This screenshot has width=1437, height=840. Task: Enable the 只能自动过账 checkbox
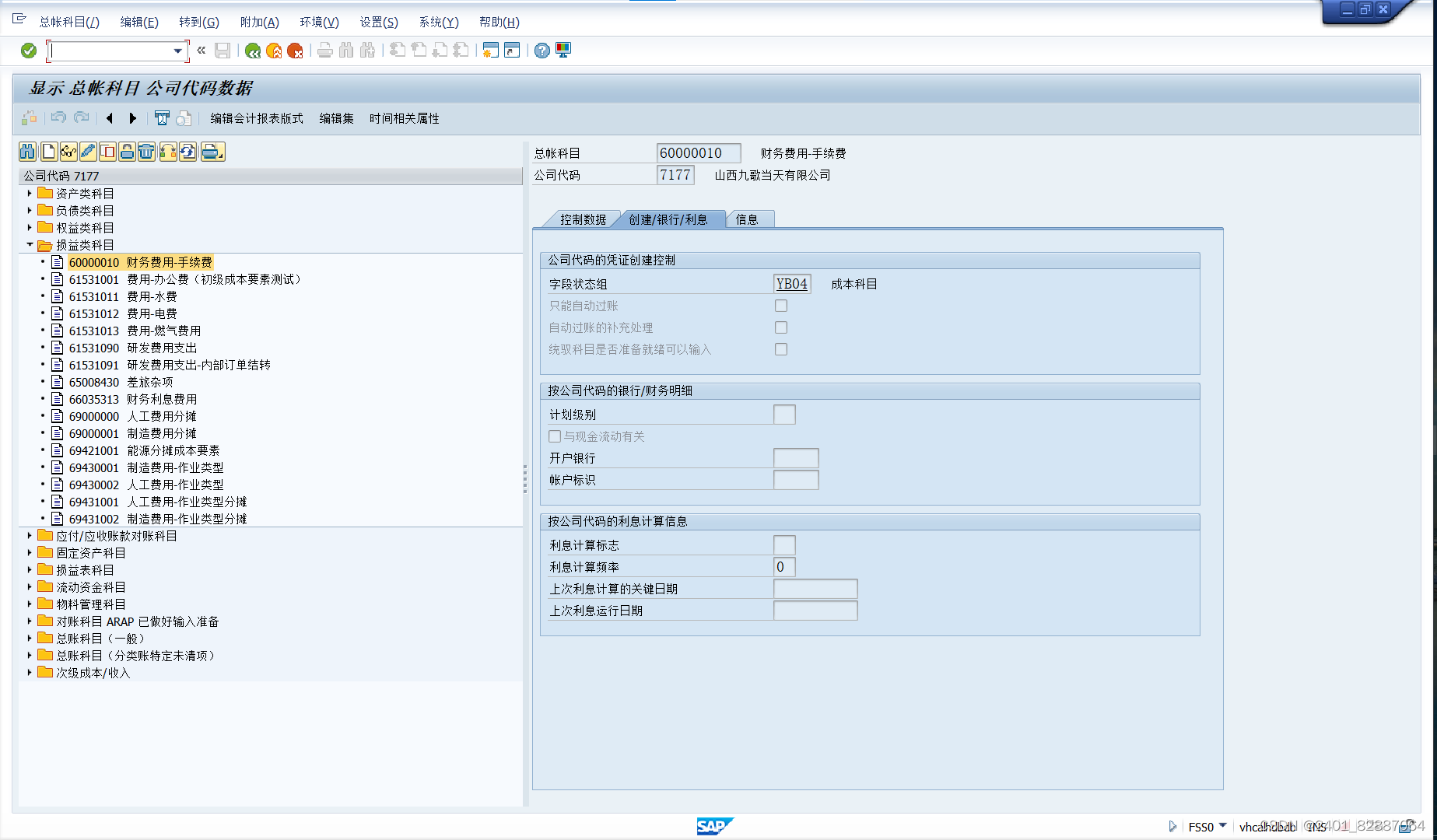(781, 306)
